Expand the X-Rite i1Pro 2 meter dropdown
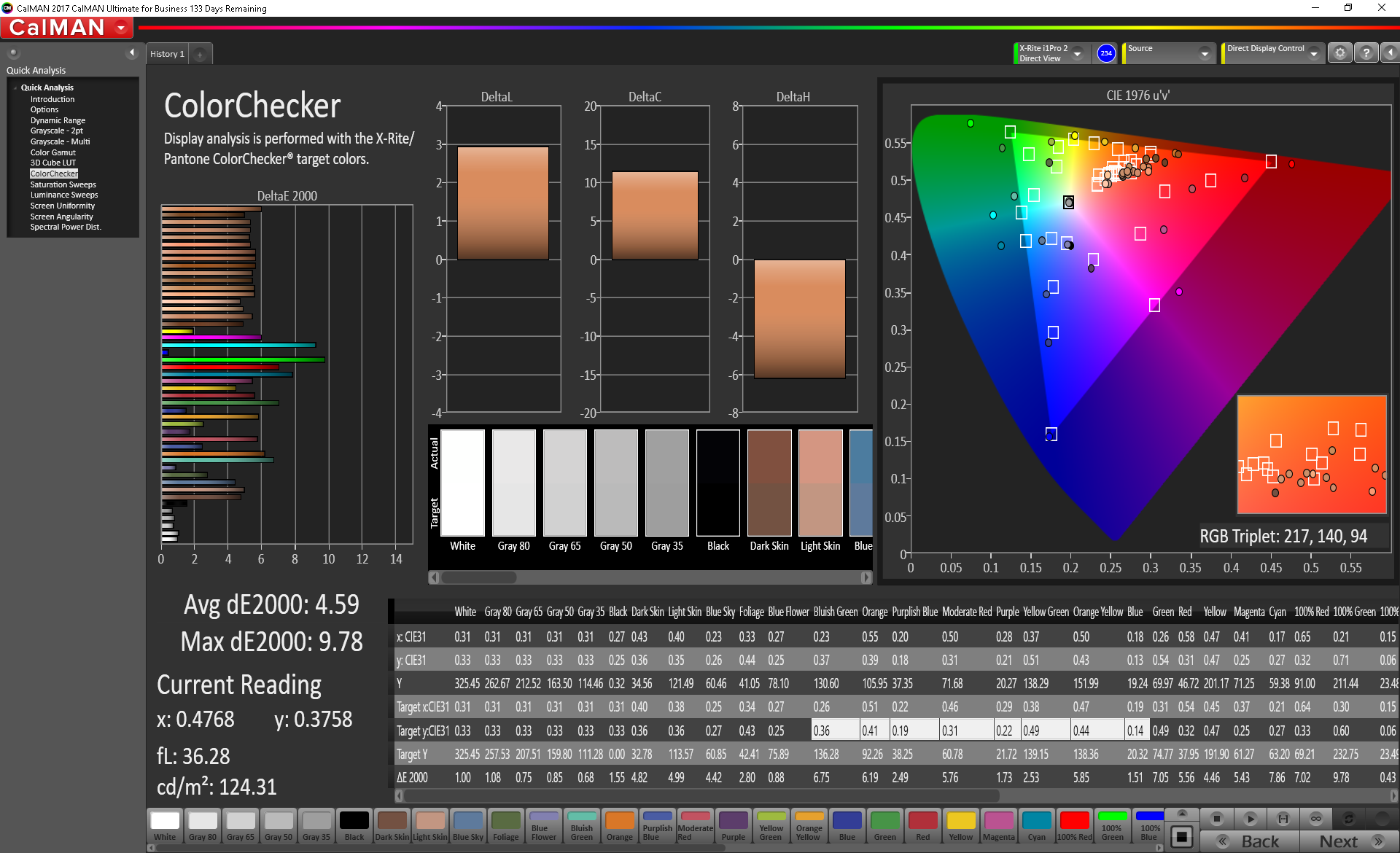The width and height of the screenshot is (1400, 853). pos(1077,53)
